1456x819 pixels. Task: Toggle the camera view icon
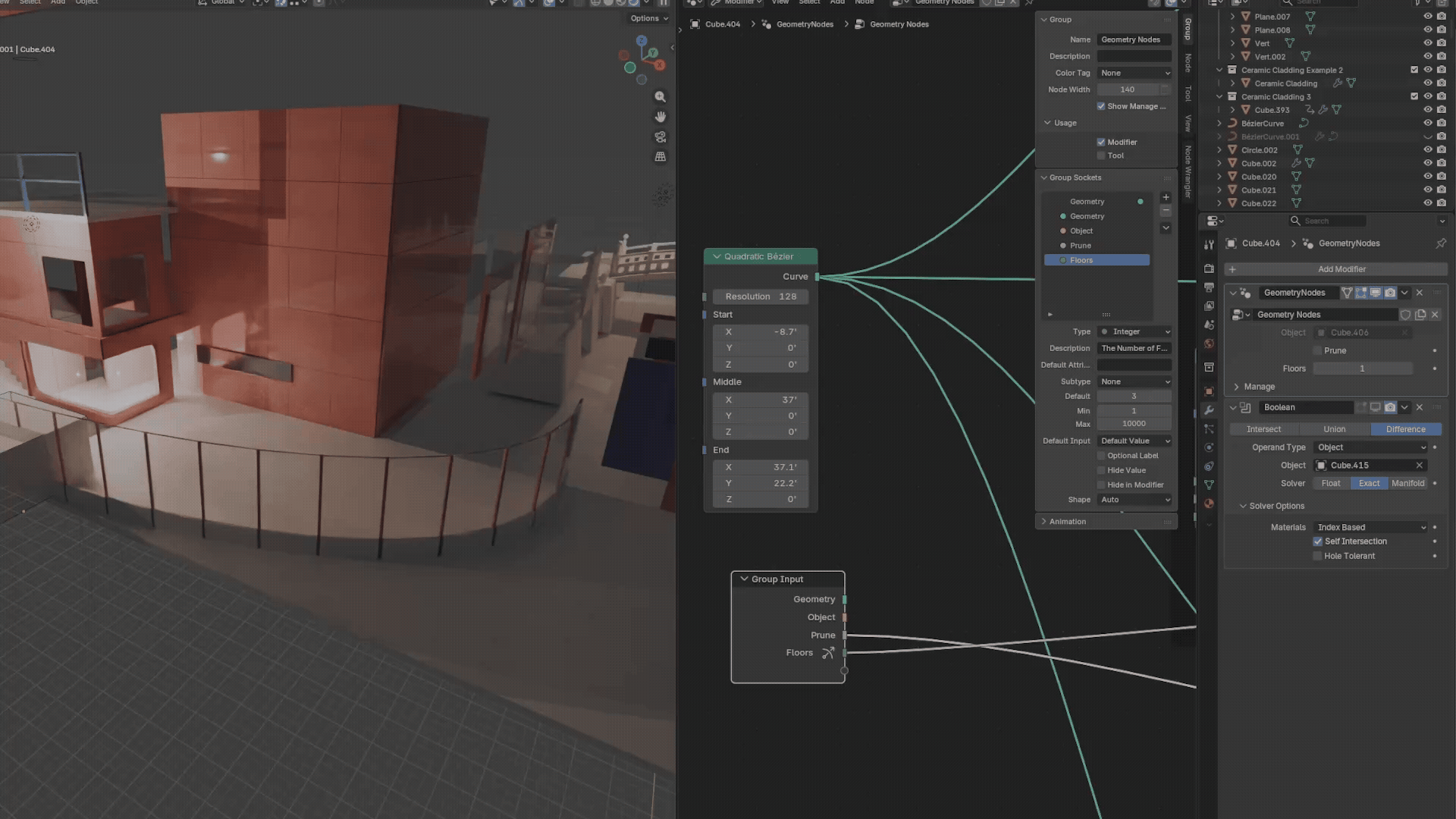[x=661, y=137]
